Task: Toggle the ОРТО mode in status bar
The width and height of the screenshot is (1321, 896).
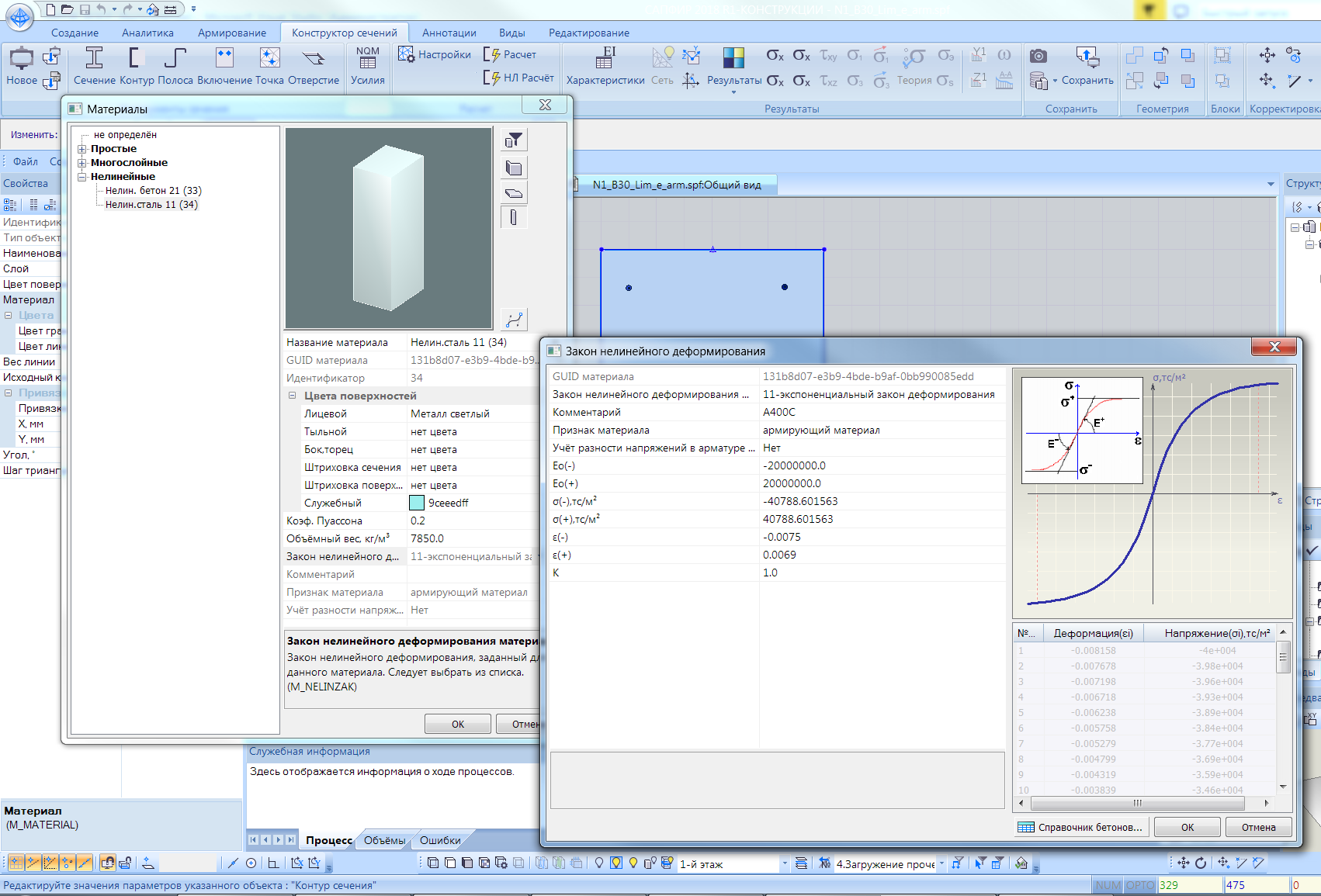Action: tap(1139, 885)
